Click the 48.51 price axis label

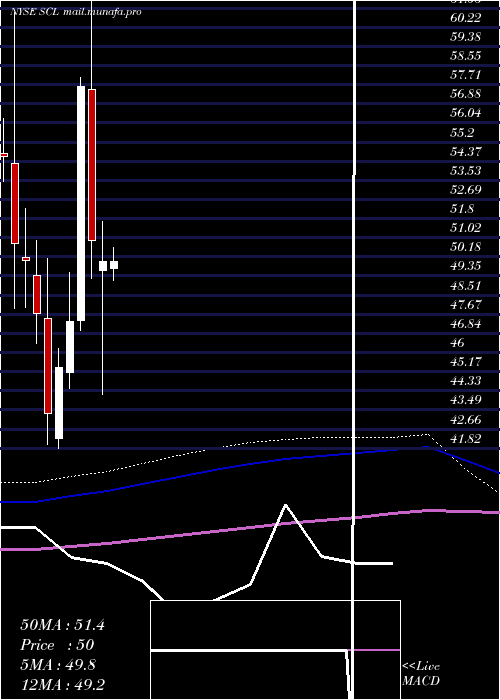[465, 285]
